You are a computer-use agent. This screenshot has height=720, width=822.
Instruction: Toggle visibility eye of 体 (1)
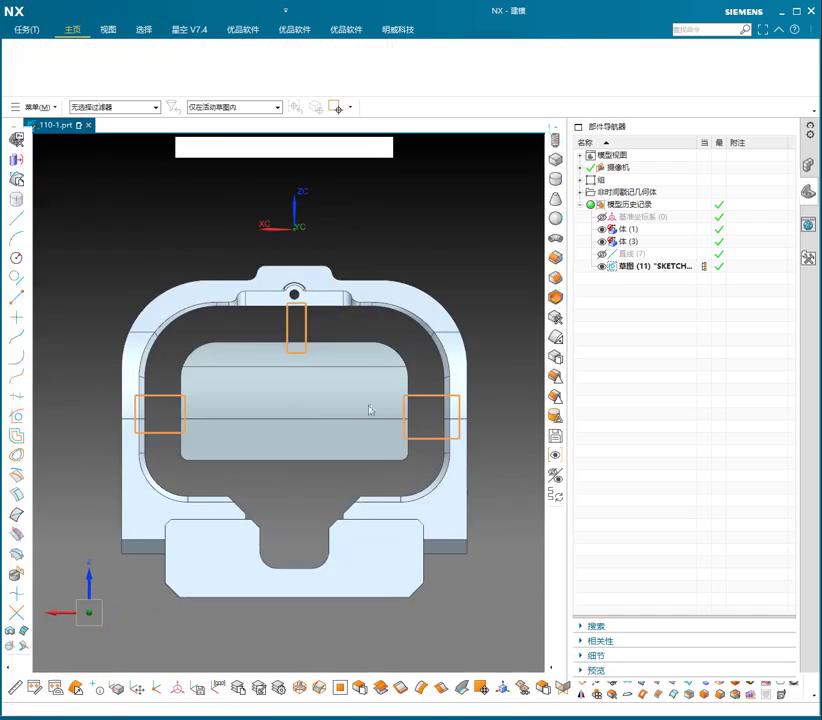(602, 229)
